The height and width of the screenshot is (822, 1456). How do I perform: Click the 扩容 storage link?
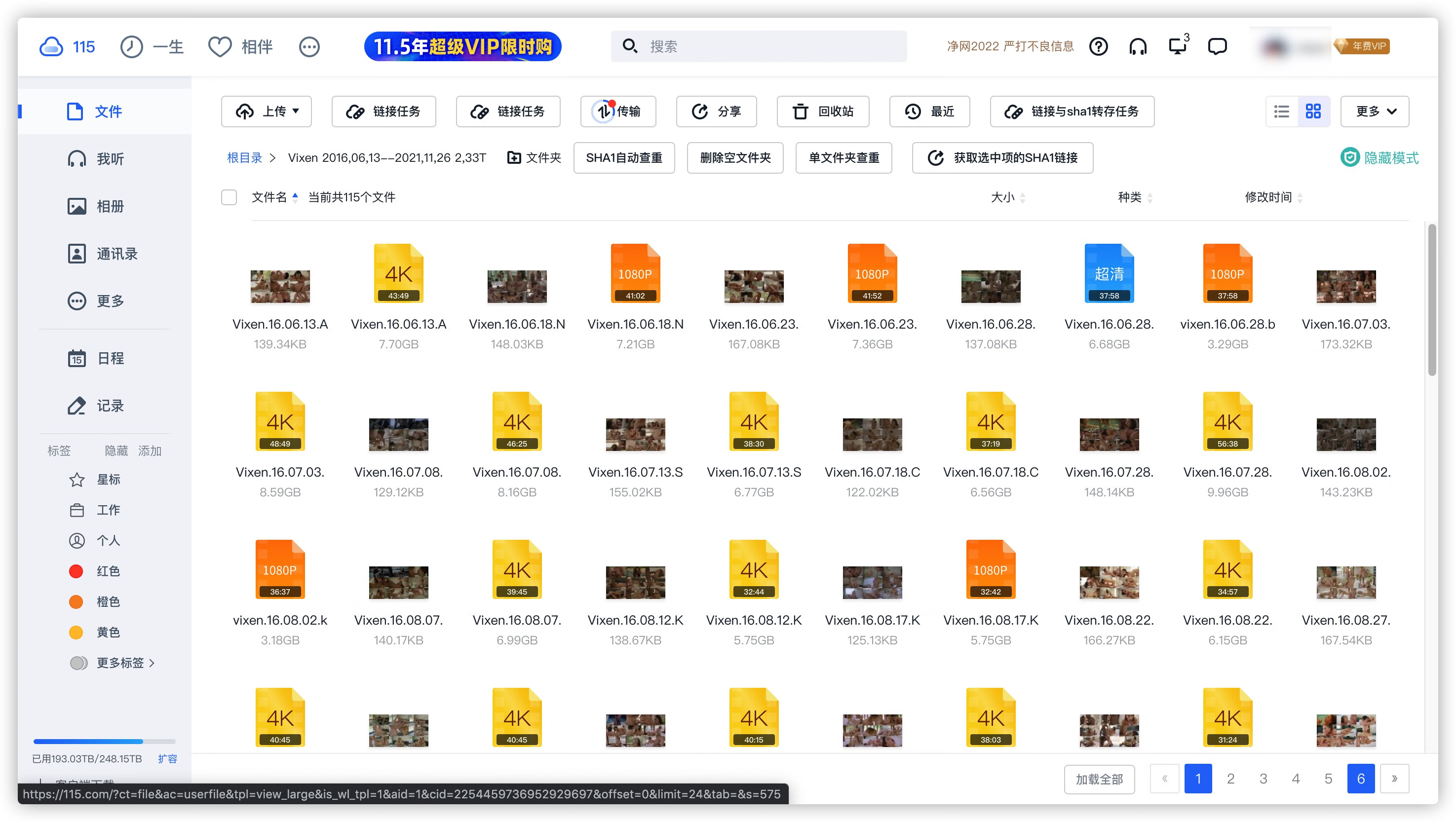point(167,759)
